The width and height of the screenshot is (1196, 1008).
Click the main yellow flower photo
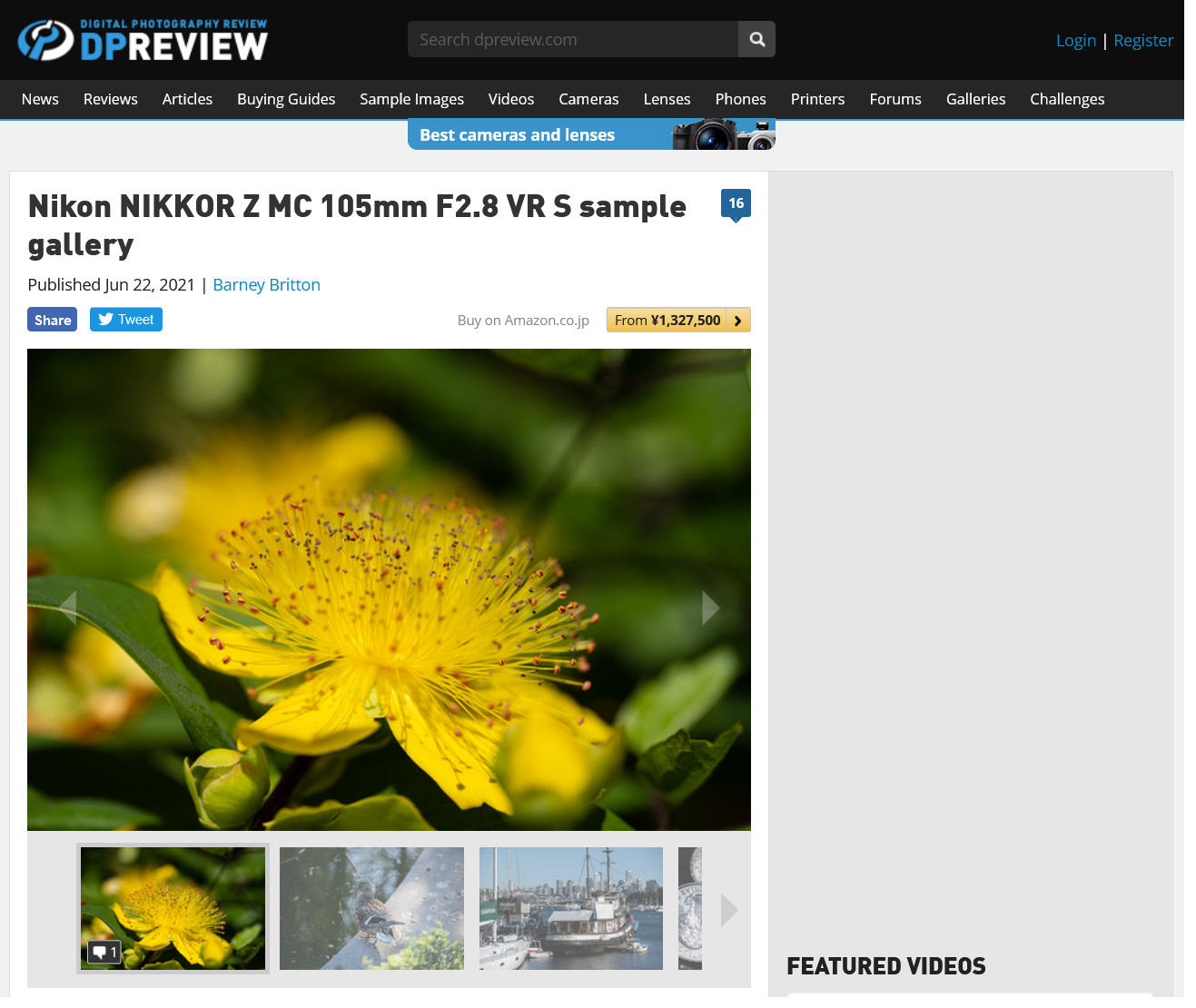pos(389,589)
